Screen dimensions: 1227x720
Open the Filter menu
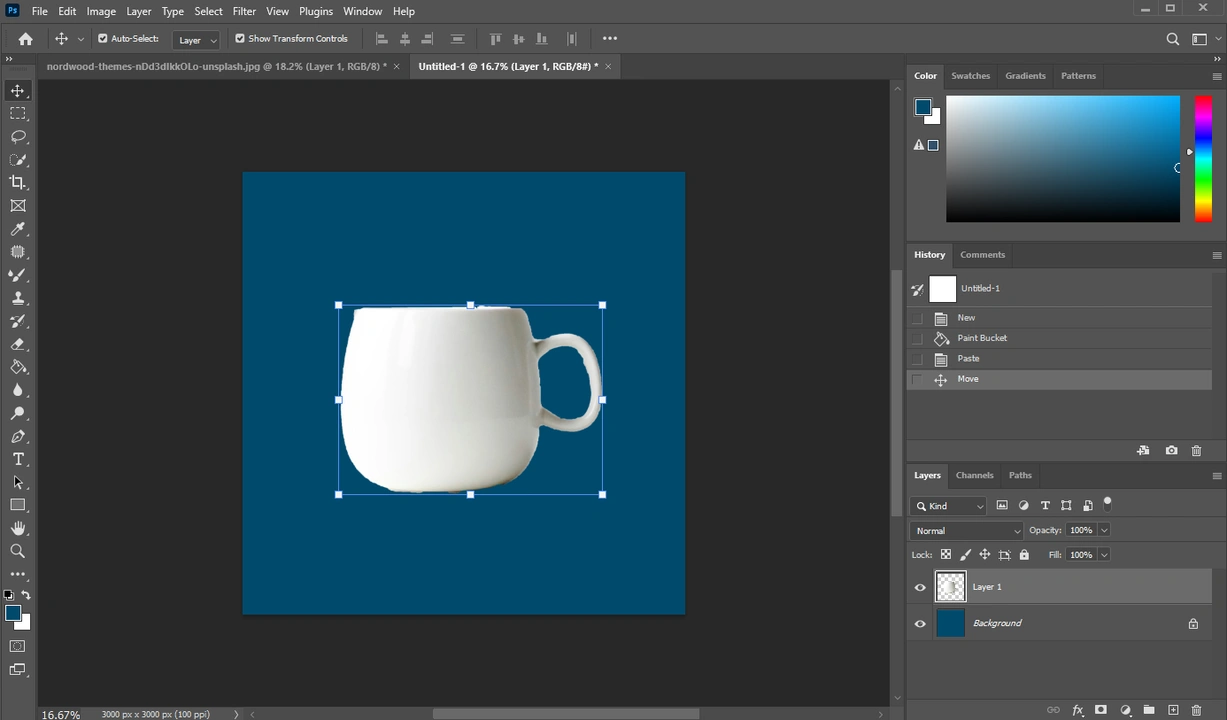(244, 11)
